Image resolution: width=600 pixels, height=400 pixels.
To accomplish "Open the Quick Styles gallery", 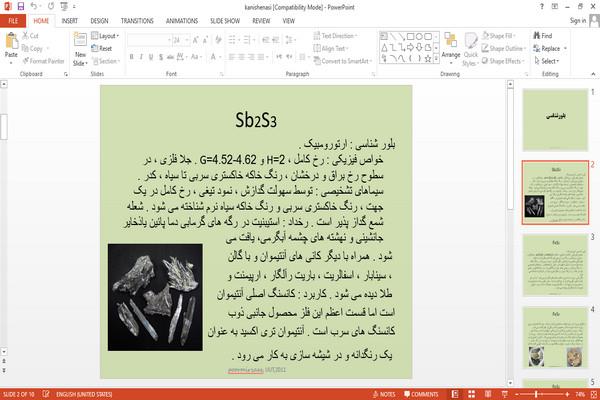I will (470, 49).
